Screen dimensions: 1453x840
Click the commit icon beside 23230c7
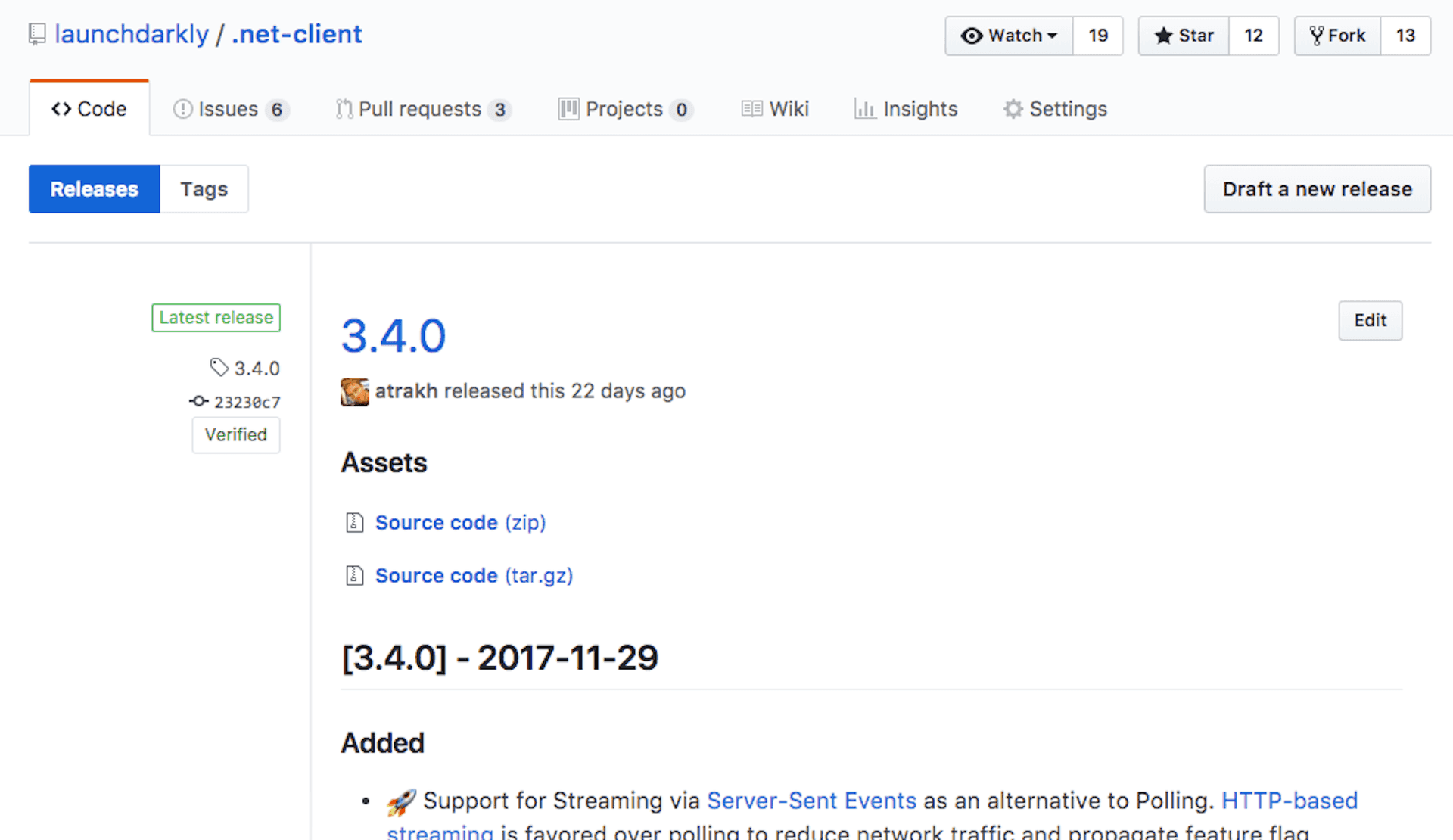(x=198, y=401)
